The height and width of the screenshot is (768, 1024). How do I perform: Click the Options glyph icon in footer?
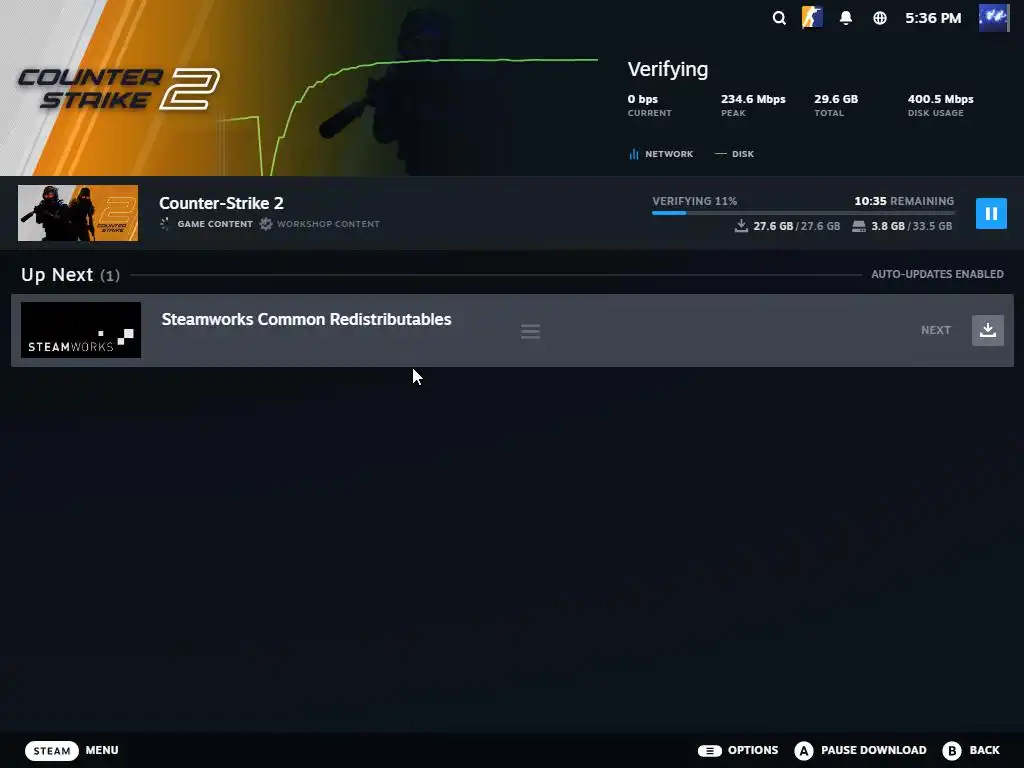[x=709, y=750]
